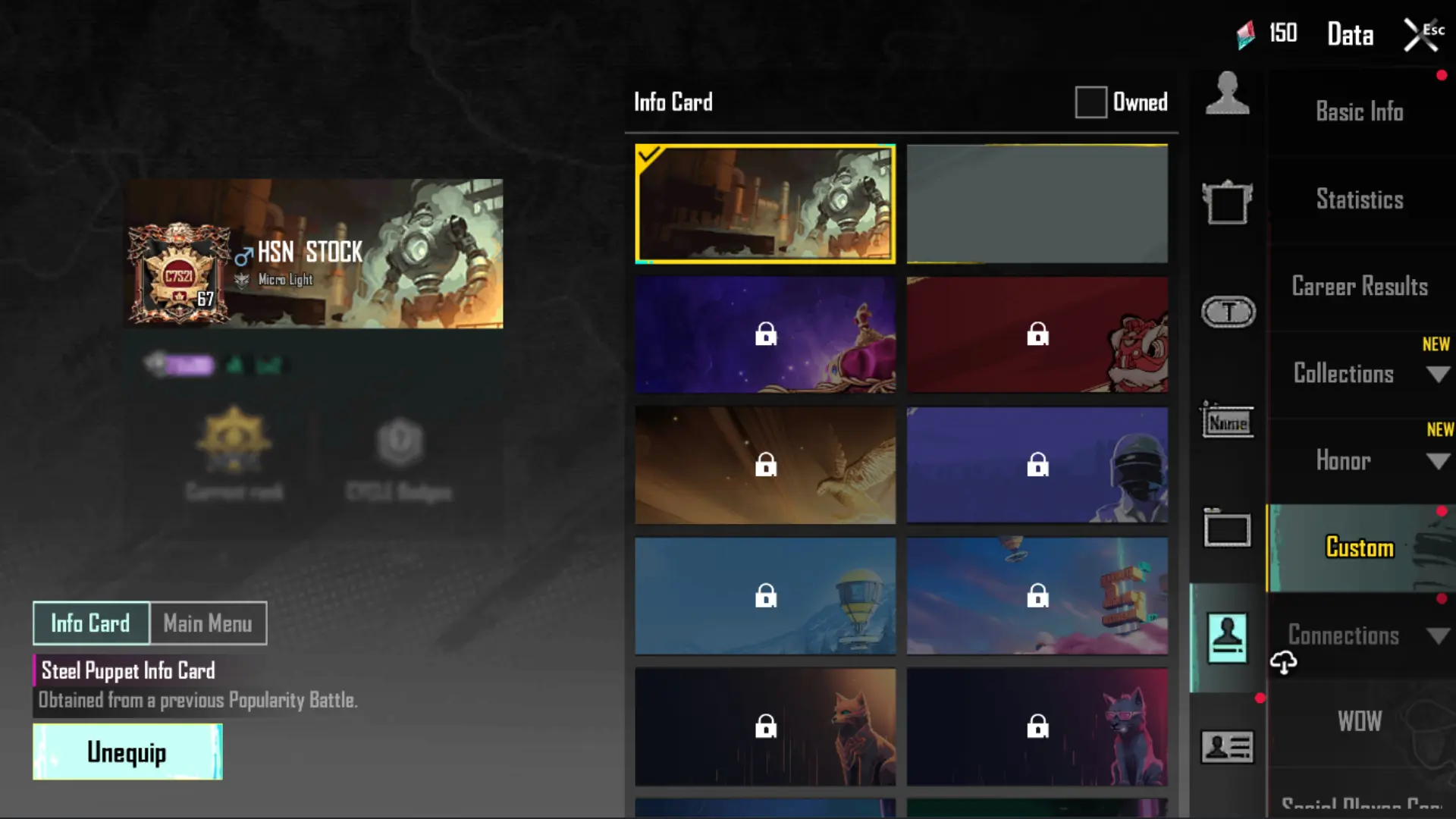Viewport: 1456px width, 819px height.
Task: Select the highlighted Info Card icon
Action: pos(1228,638)
